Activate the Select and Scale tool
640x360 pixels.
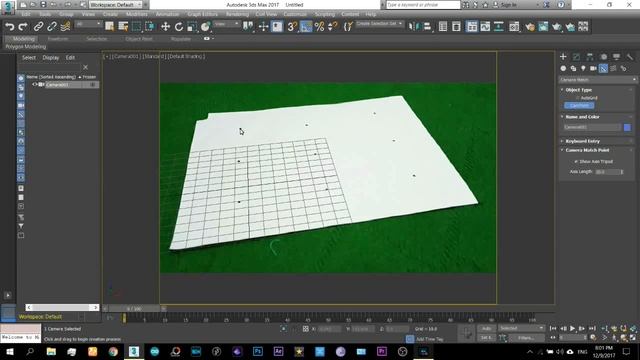click(192, 27)
